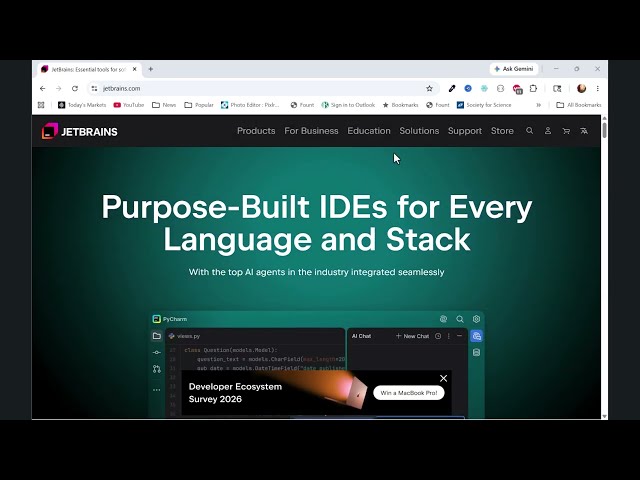Open a new tab with the plus button

click(x=151, y=69)
